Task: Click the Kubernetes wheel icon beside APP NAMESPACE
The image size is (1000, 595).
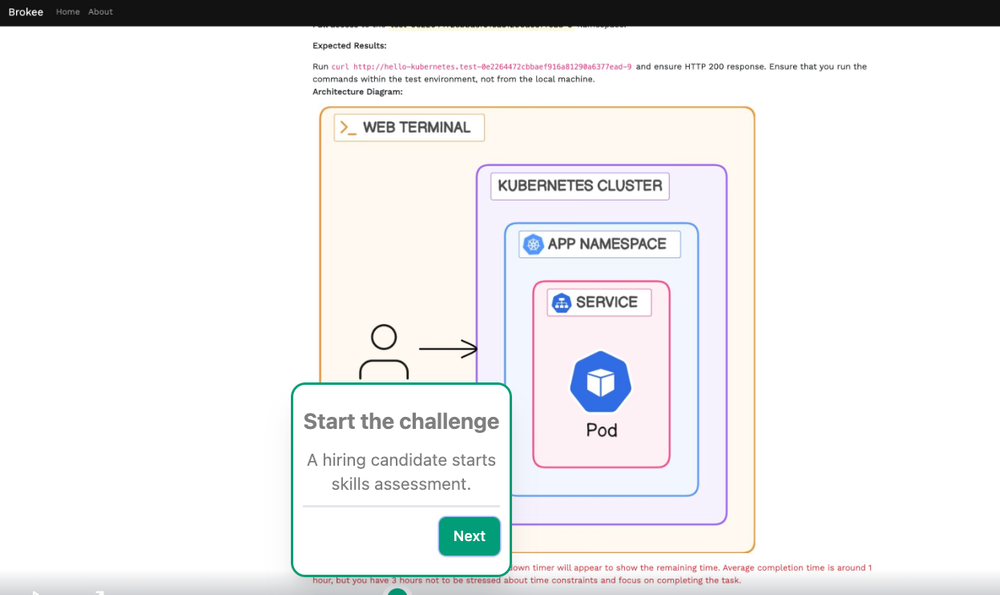Action: (533, 244)
